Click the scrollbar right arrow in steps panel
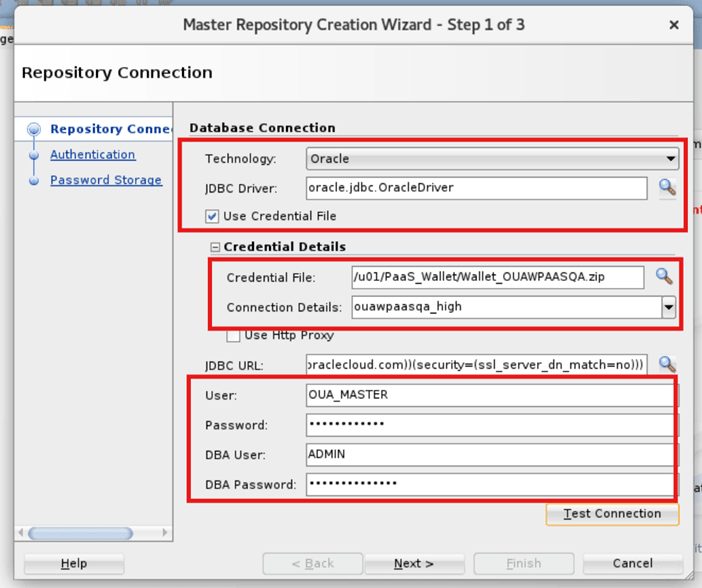 165,532
